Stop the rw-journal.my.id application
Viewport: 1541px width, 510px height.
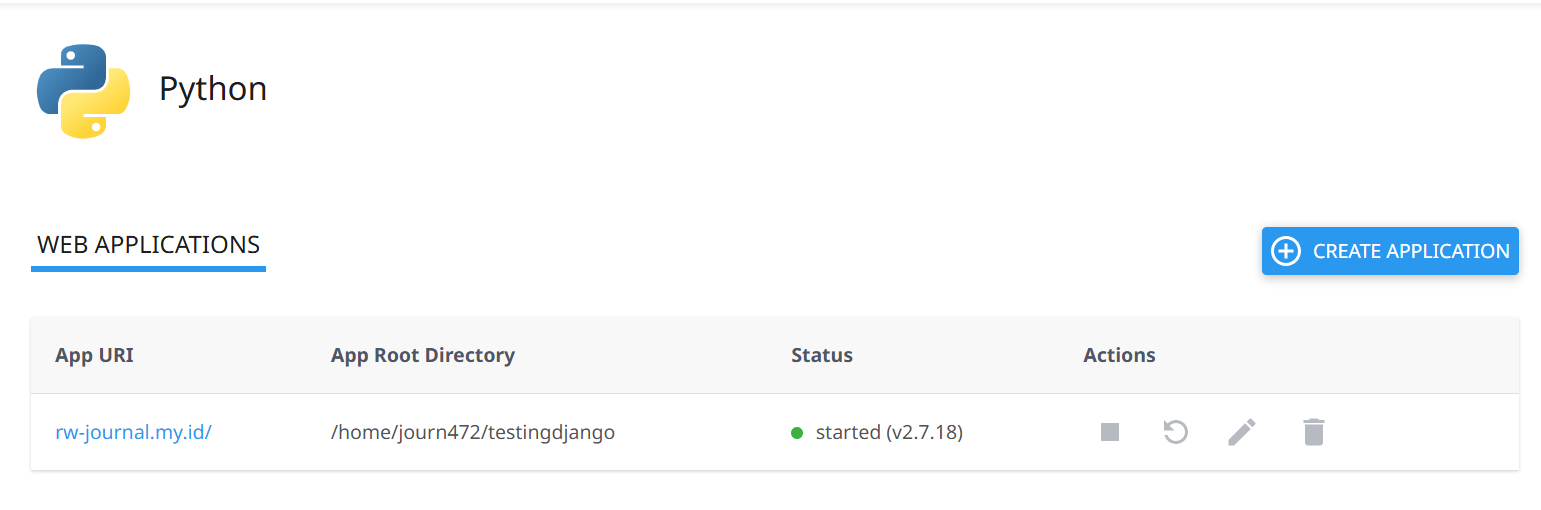coord(1109,432)
